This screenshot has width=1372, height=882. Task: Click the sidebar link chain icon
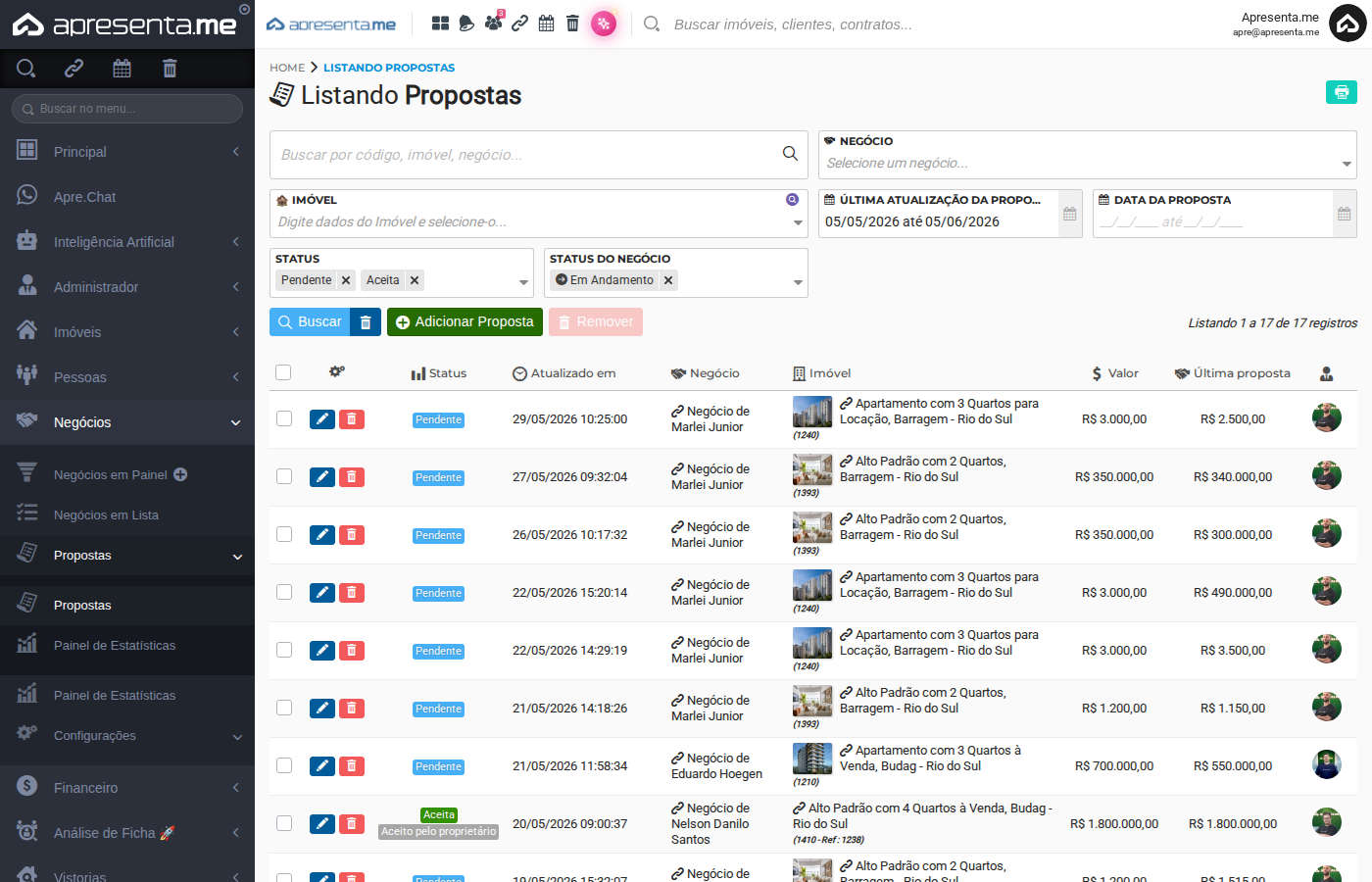point(73,69)
